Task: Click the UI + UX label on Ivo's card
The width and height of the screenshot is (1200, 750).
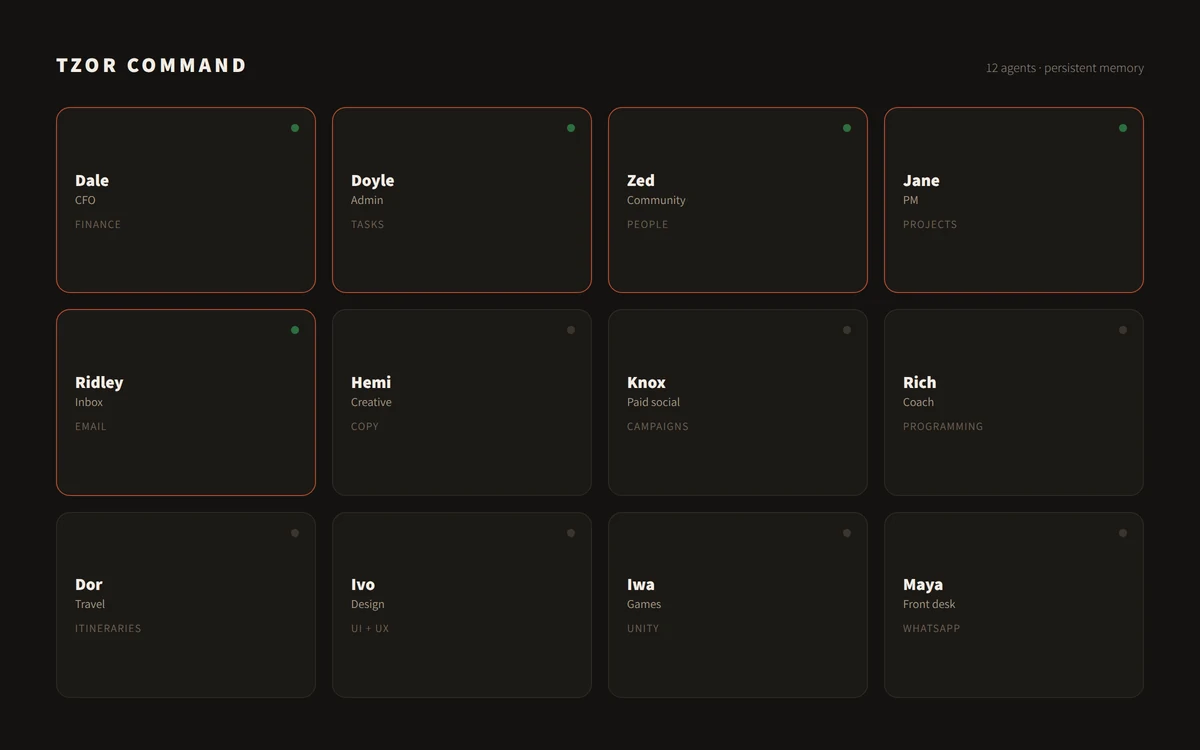Action: pyautogui.click(x=370, y=629)
